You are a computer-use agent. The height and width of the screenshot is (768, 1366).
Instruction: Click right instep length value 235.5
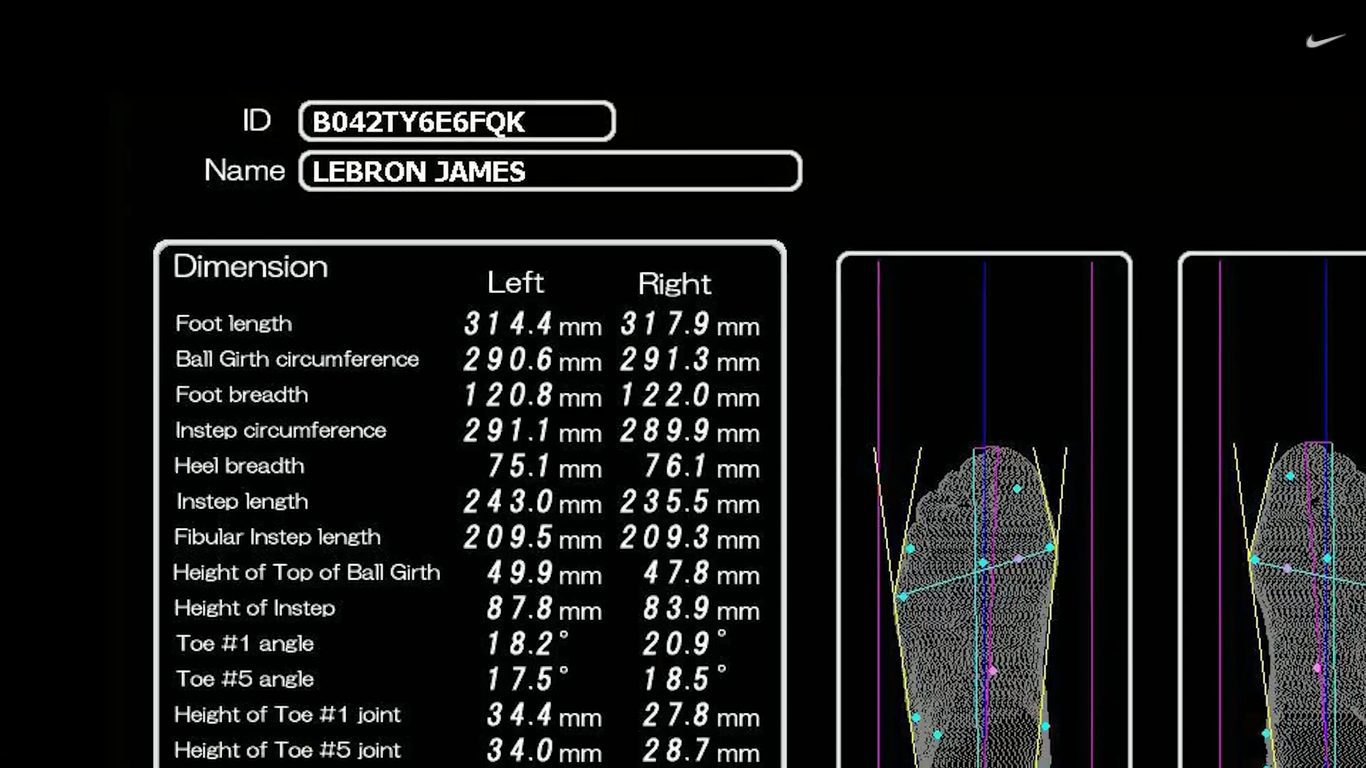pos(665,502)
